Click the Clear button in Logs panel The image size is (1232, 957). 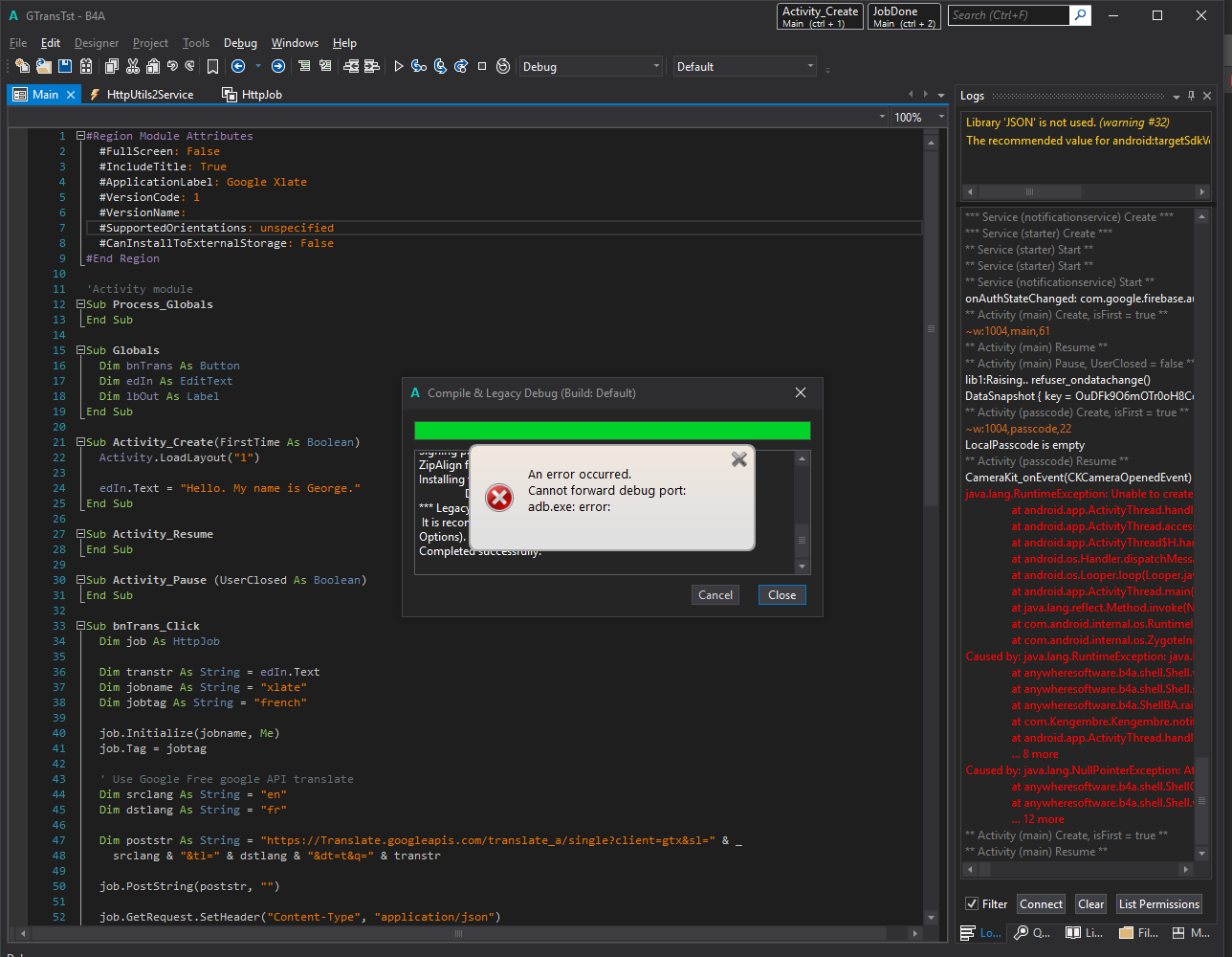1090,903
